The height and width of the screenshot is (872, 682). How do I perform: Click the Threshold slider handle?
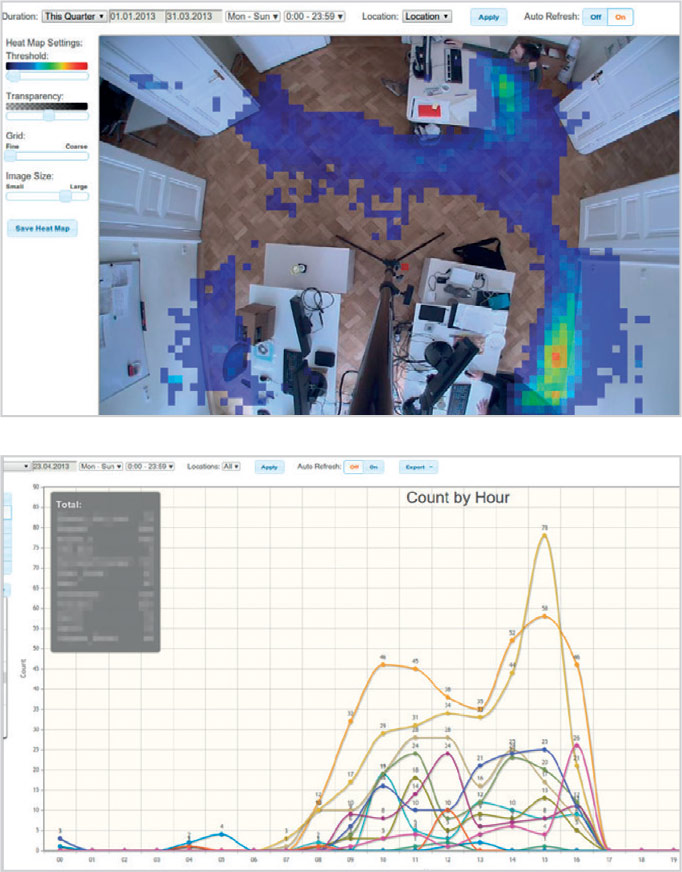point(13,76)
